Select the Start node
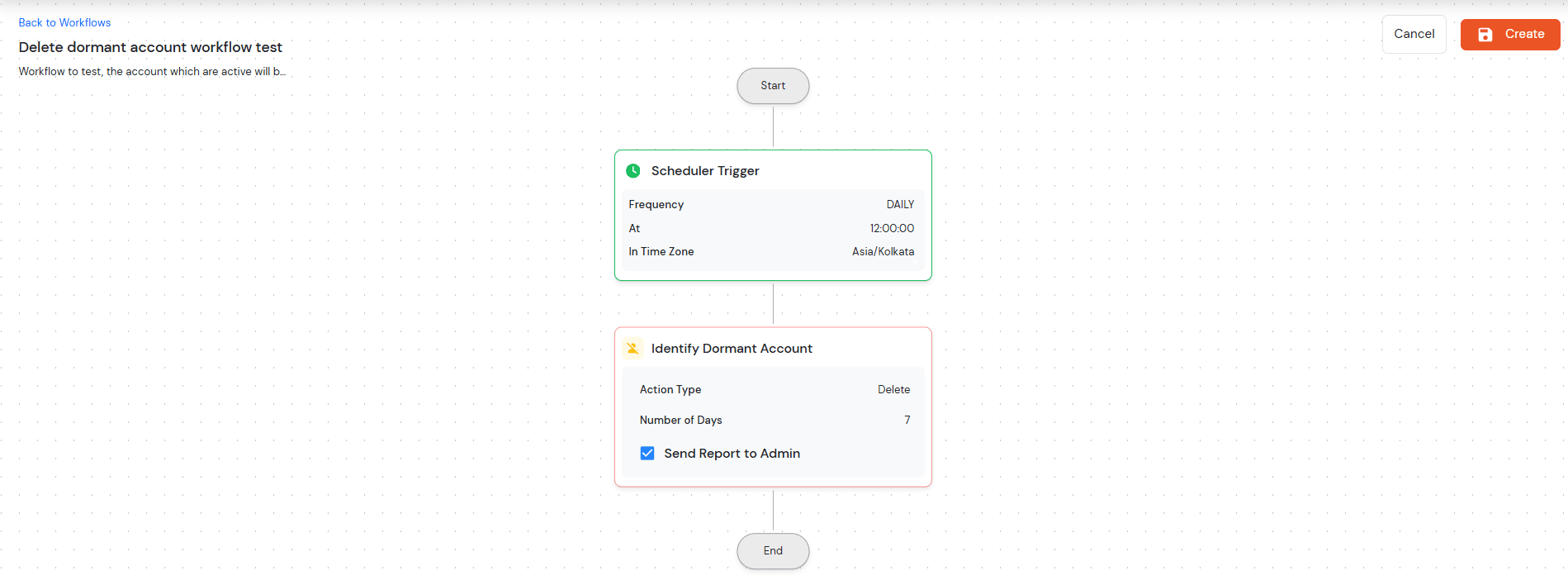The image size is (1568, 585). tap(773, 86)
